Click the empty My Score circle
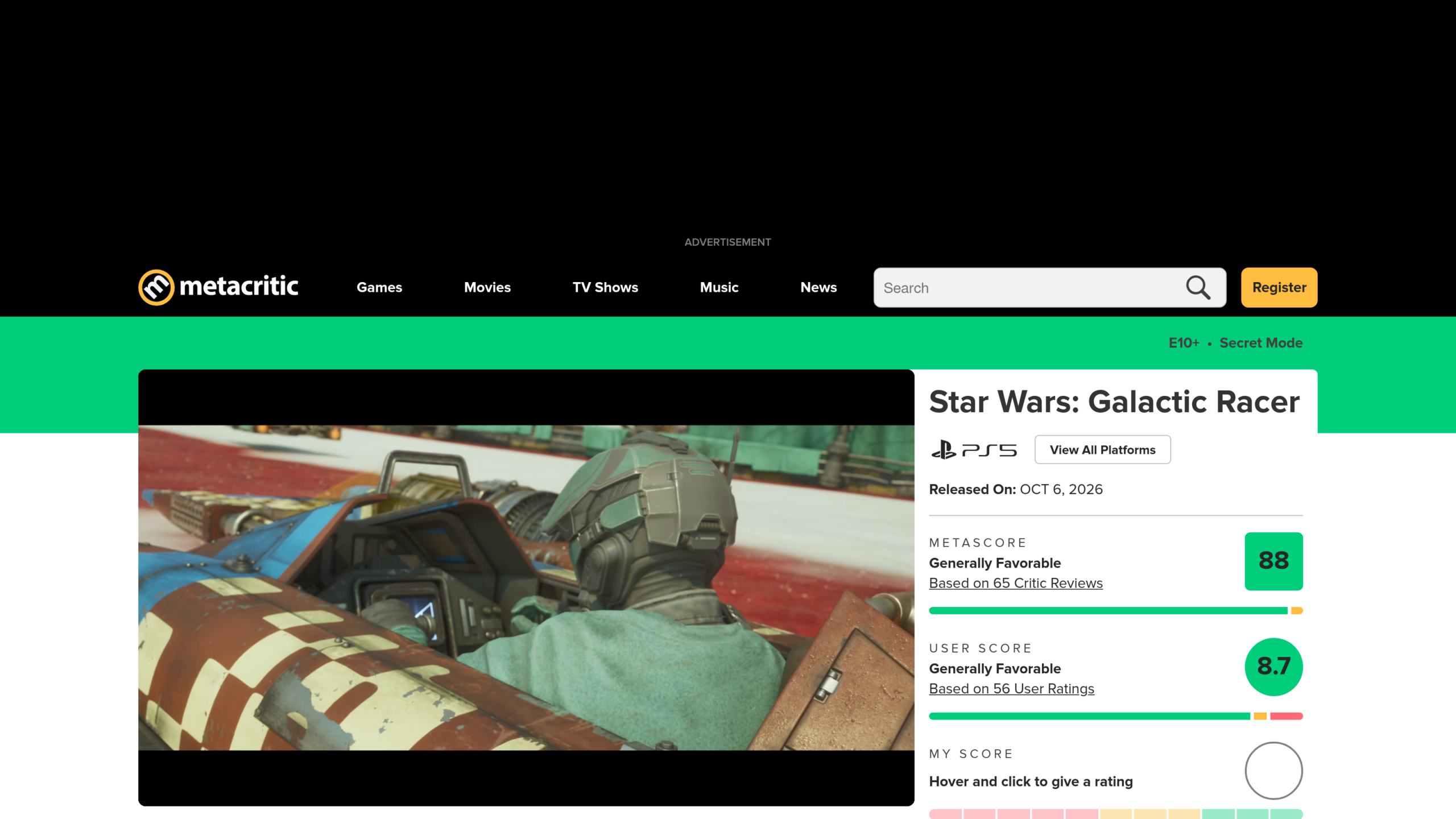 tap(1273, 771)
